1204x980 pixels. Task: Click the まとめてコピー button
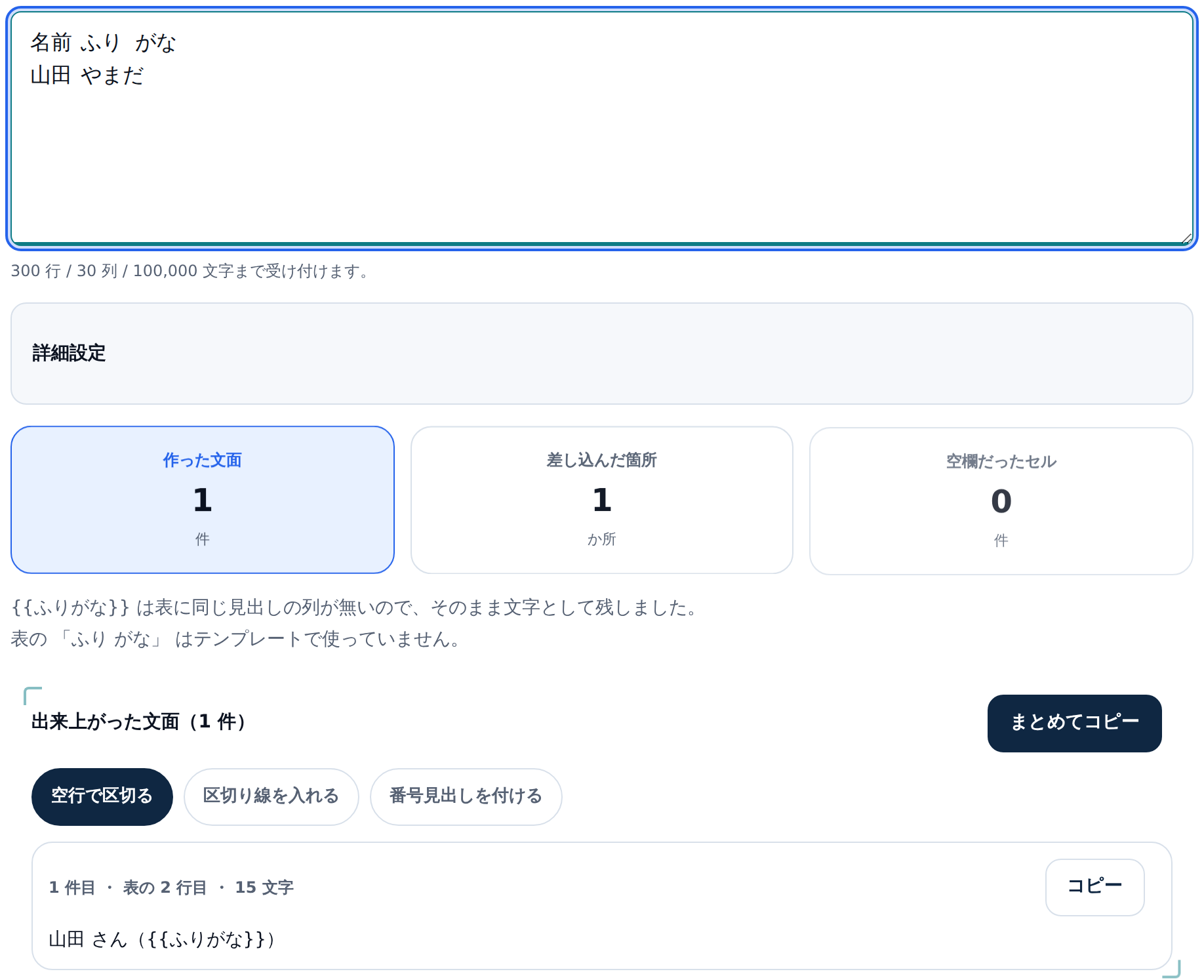click(1074, 723)
